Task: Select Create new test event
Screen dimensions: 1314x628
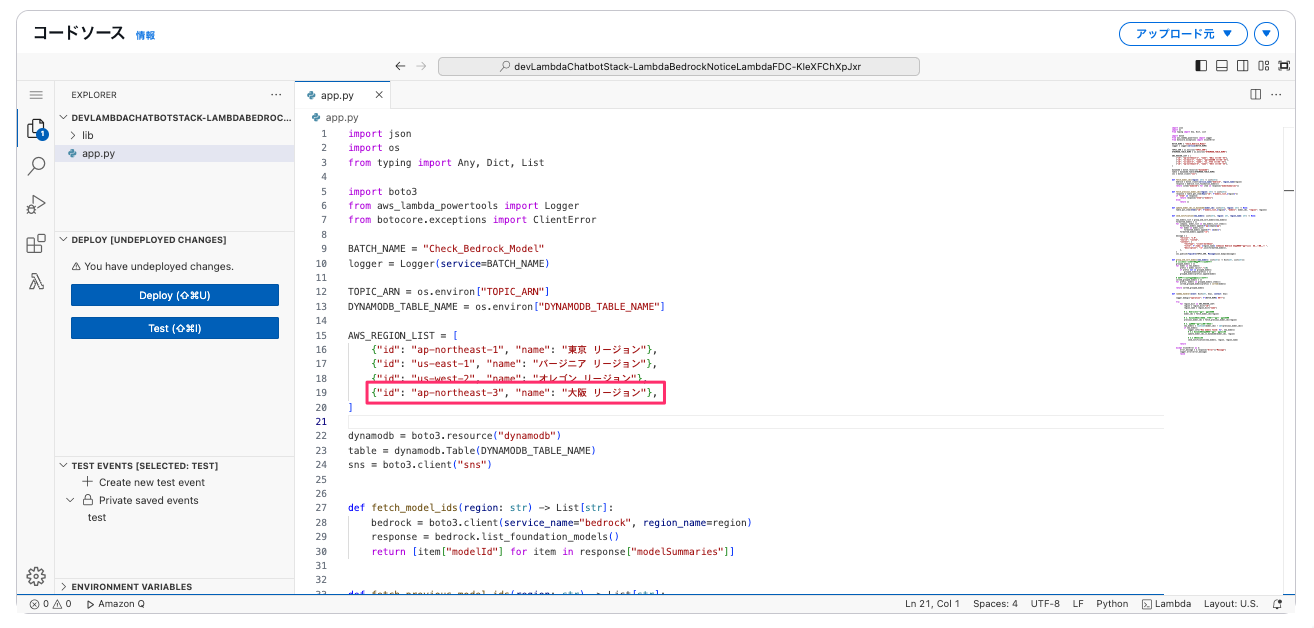Action: click(x=175, y=482)
